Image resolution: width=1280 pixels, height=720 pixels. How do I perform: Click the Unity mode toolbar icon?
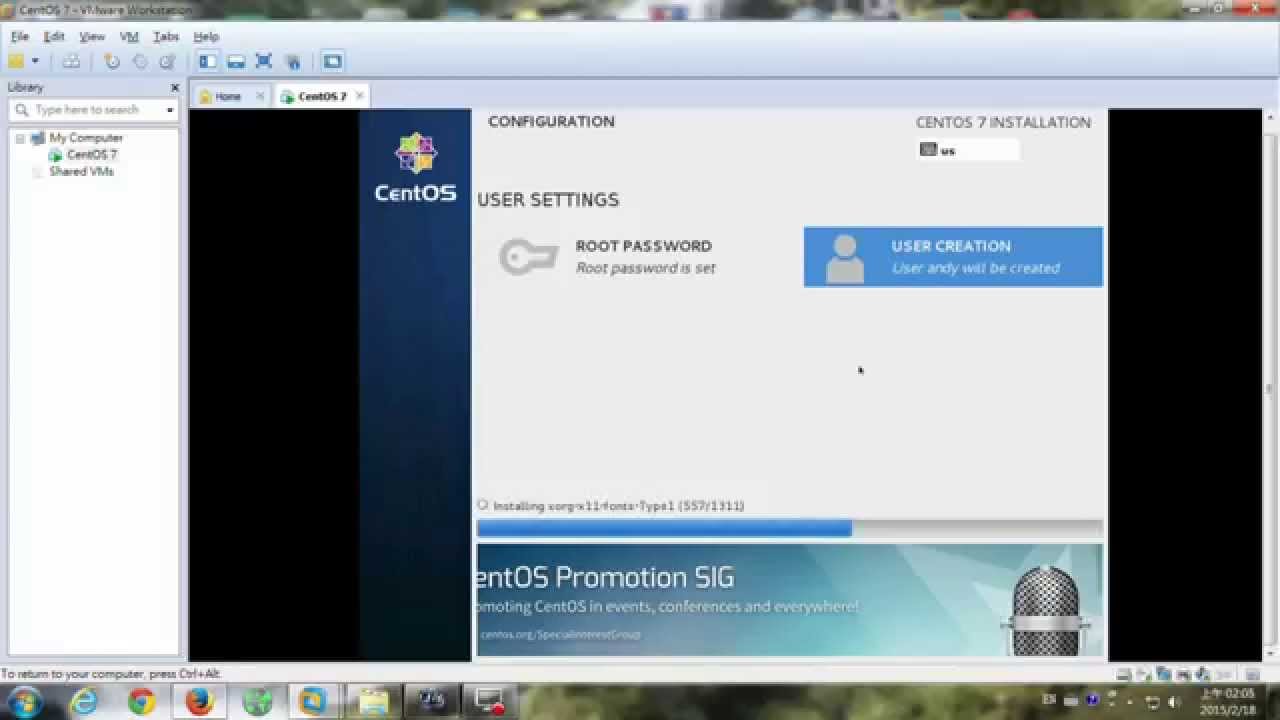[x=293, y=61]
